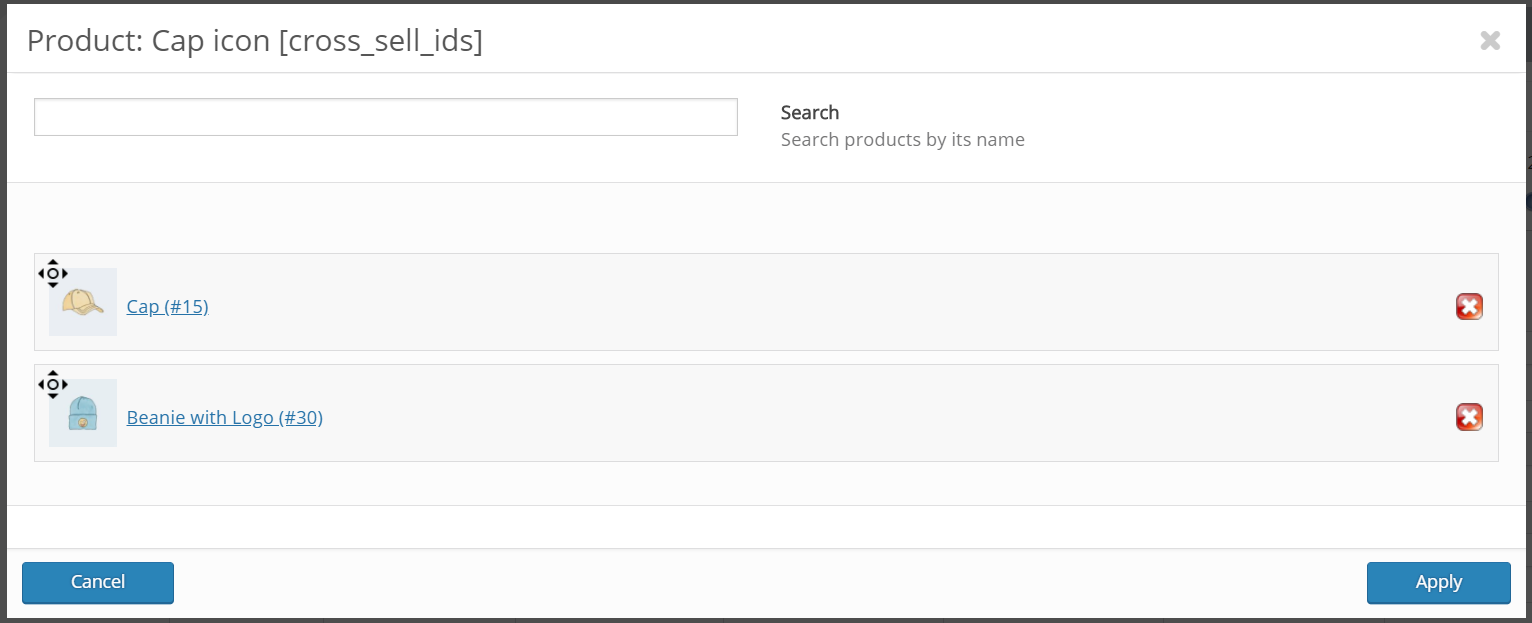Click the drag handle for Beanie with Logo

pyautogui.click(x=53, y=384)
